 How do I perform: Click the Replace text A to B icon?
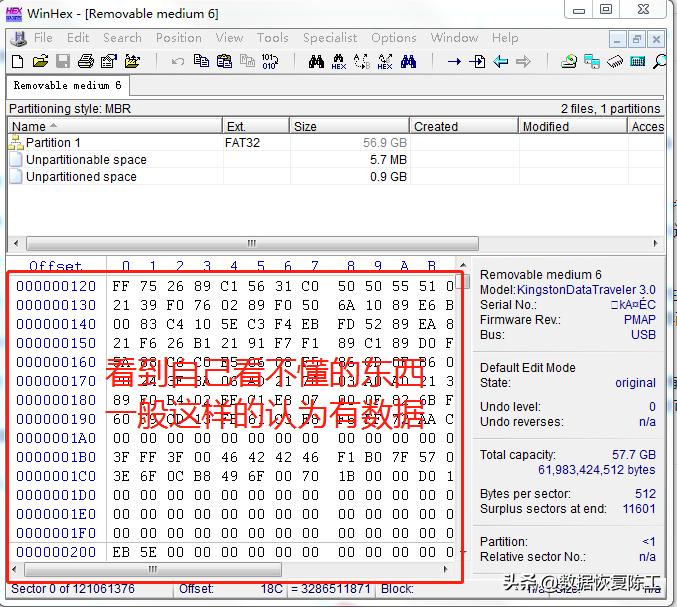(362, 62)
